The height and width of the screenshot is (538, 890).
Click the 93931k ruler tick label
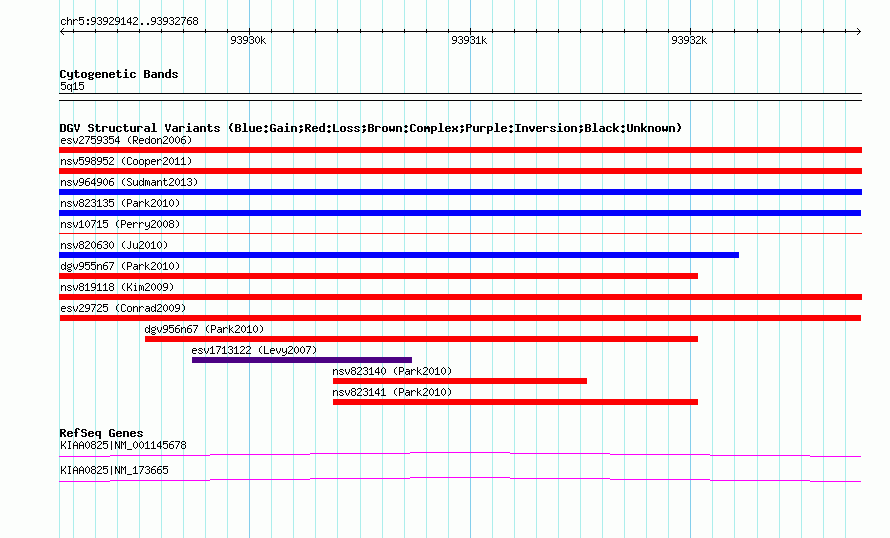coord(469,40)
